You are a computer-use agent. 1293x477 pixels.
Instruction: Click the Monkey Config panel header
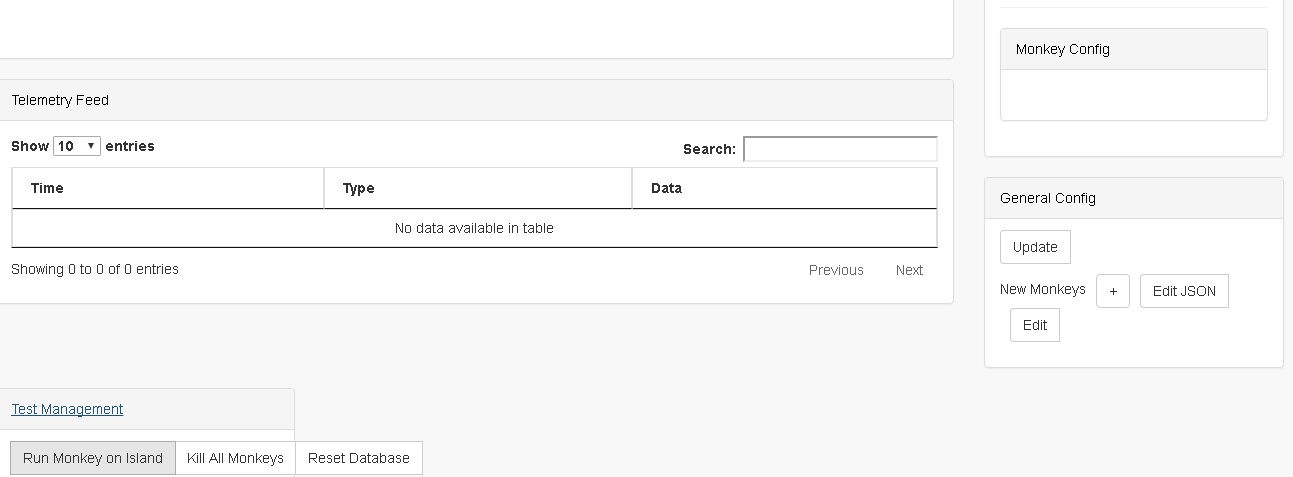[1133, 49]
